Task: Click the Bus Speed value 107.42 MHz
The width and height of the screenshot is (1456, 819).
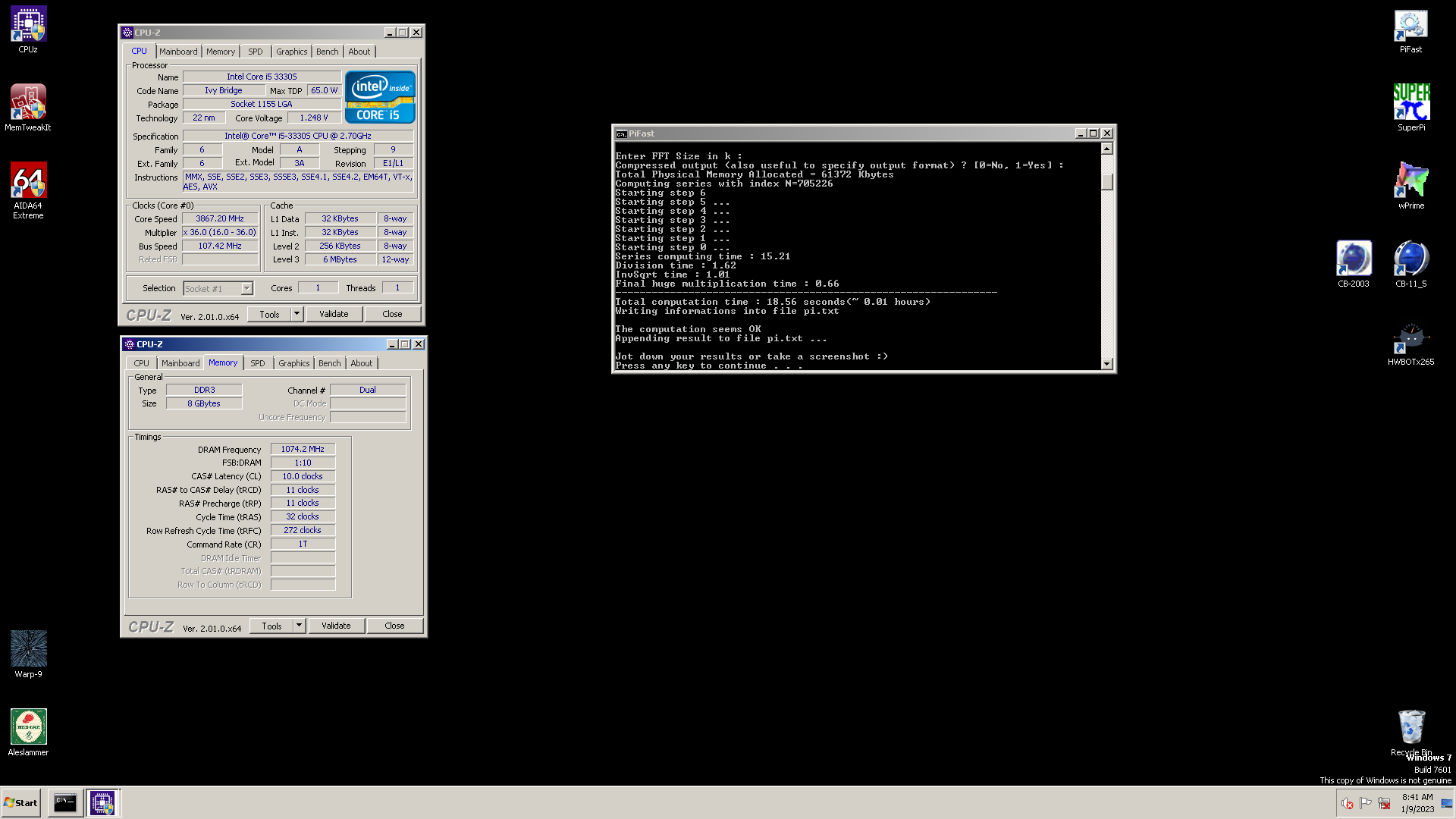Action: coord(220,246)
